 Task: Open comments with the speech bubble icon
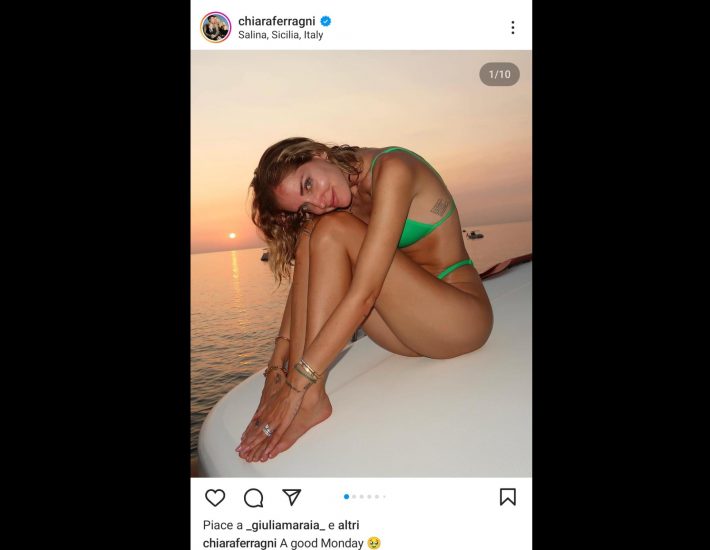[x=254, y=498]
